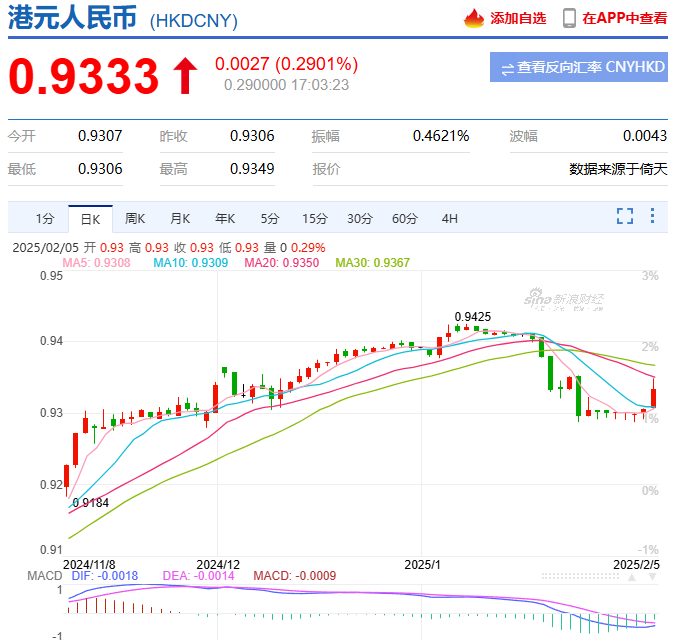685x640 pixels.
Task: Select the 30分 chart tab
Action: pos(360,218)
